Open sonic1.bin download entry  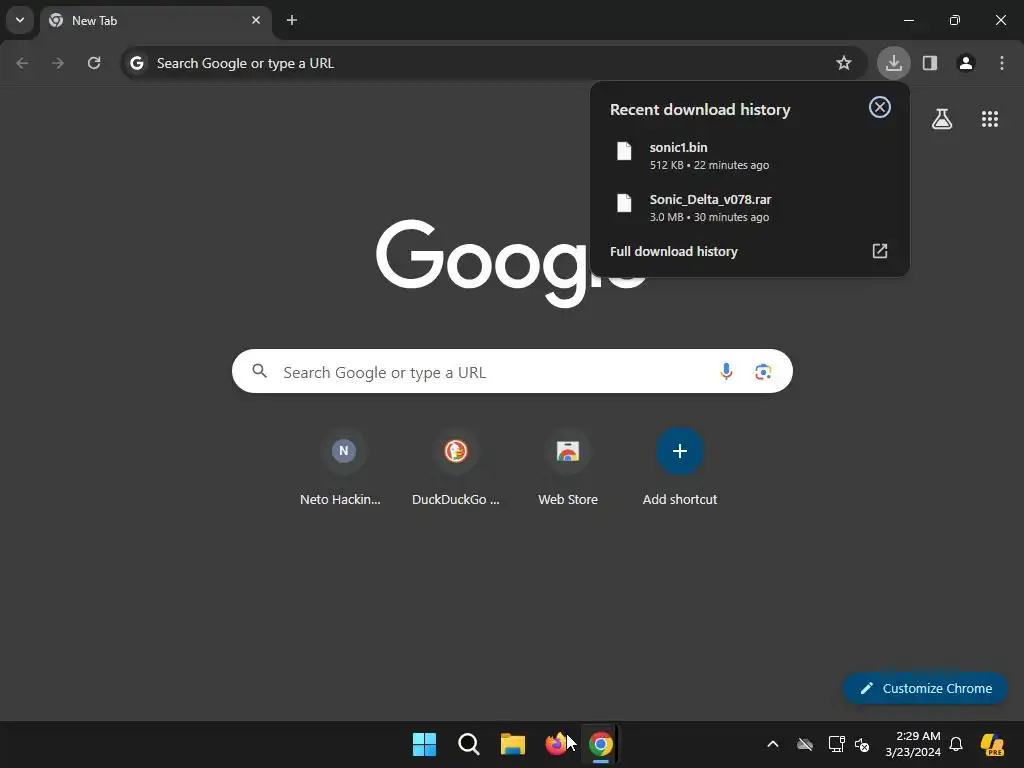[x=749, y=155]
